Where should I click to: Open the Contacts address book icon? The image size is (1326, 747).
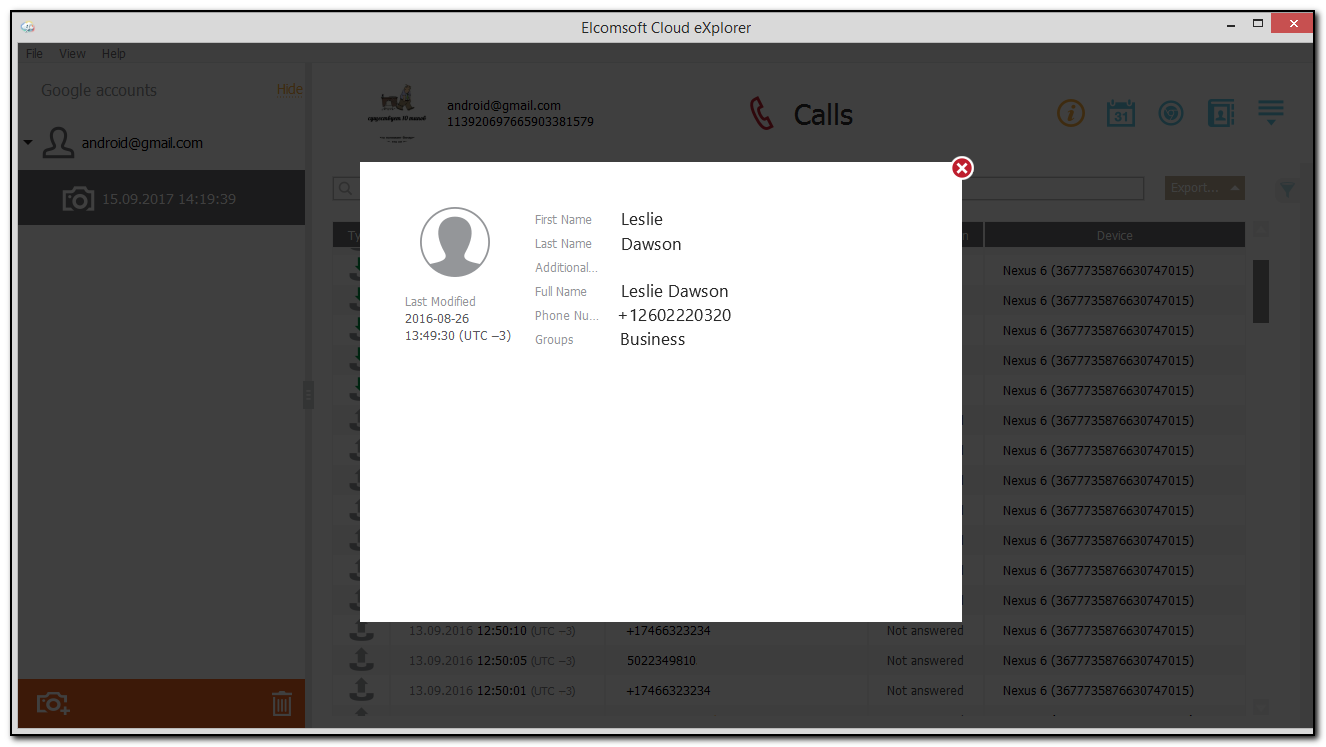coord(1221,113)
